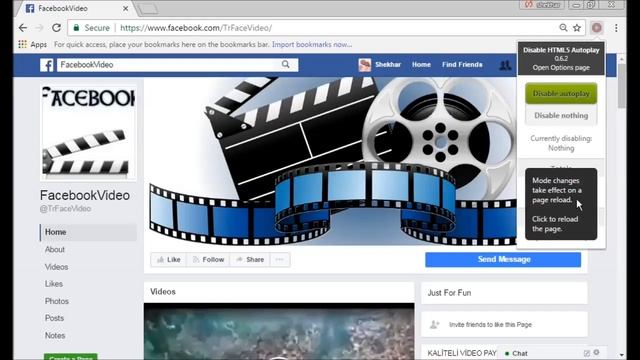
Task: Open Shekhar's profile link
Action: pos(388,64)
